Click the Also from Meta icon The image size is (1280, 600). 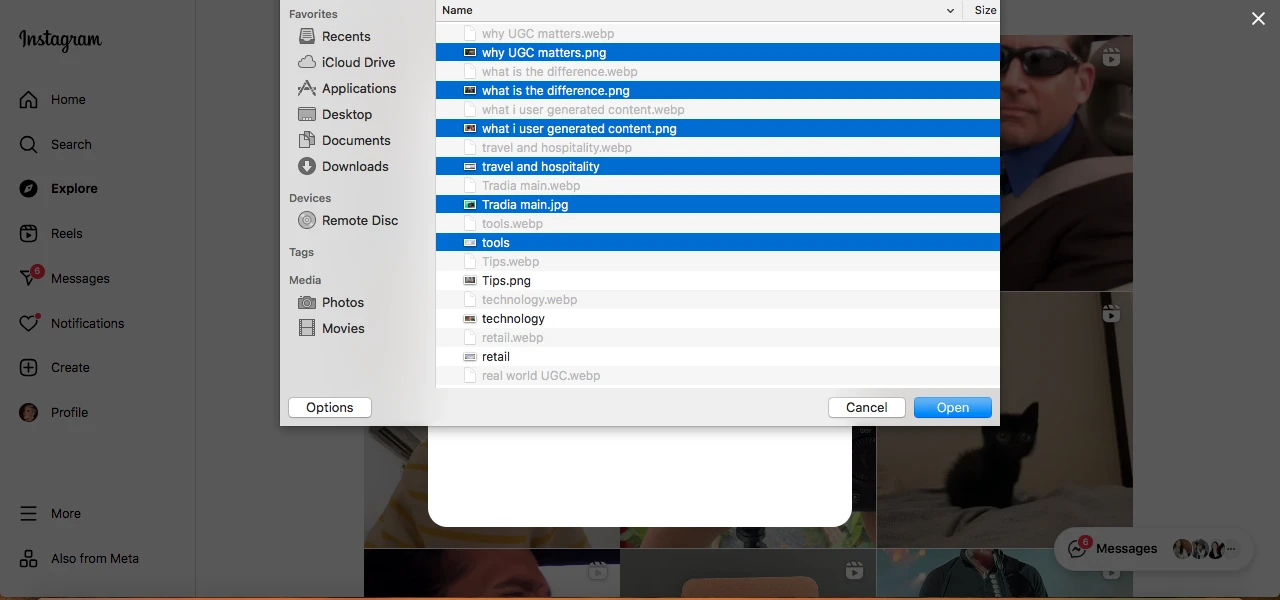[29, 559]
